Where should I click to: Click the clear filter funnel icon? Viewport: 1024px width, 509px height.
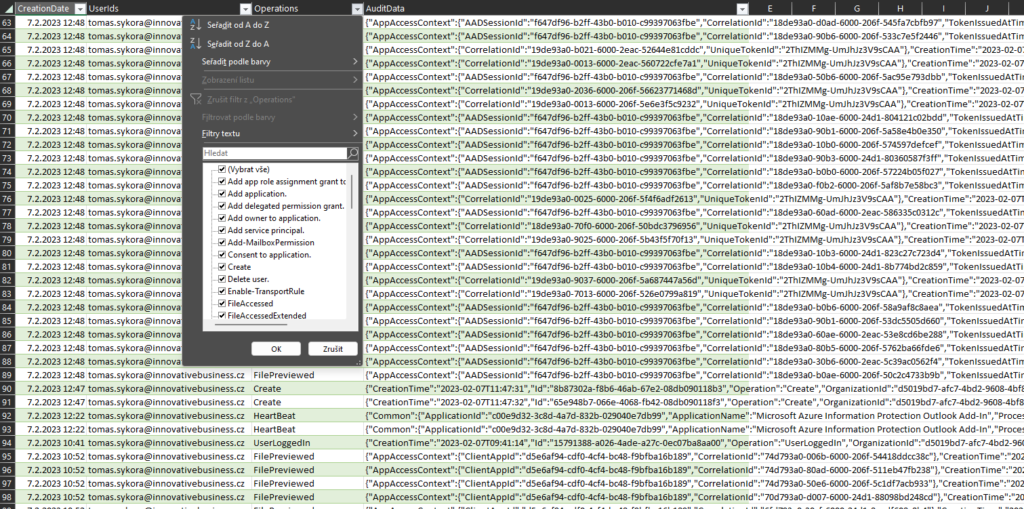195,99
